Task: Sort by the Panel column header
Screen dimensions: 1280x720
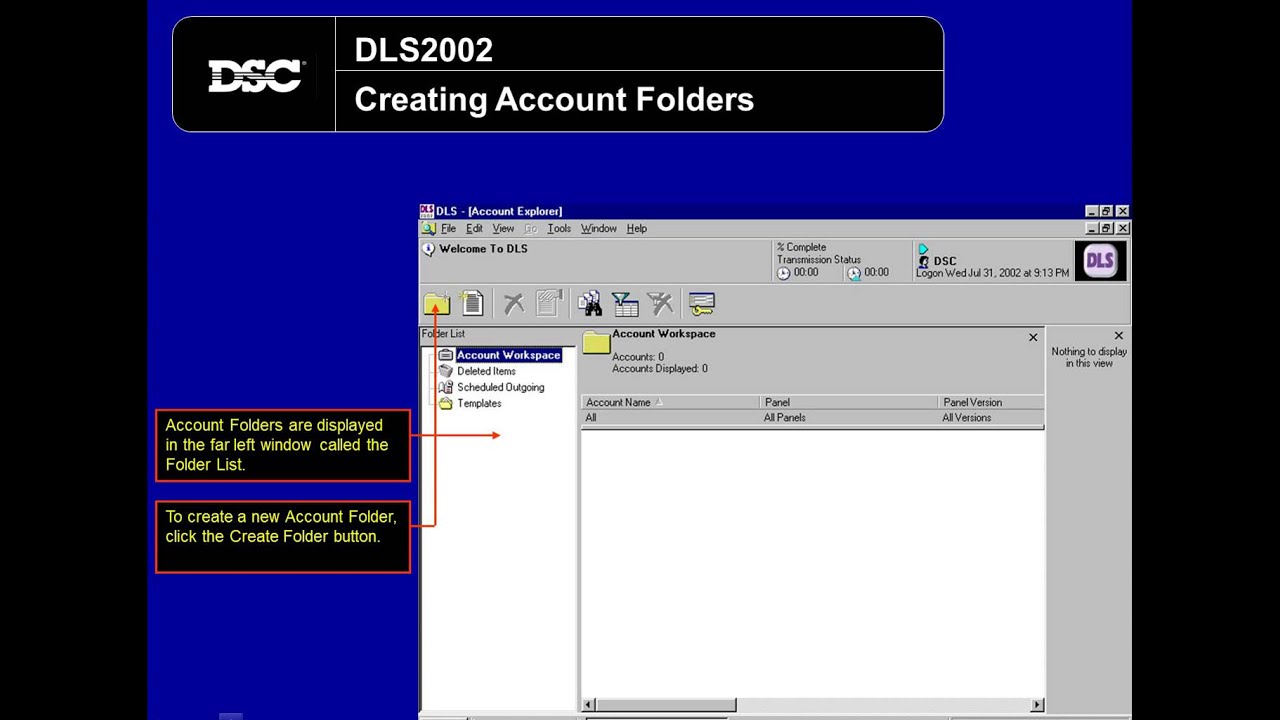Action: pos(849,402)
